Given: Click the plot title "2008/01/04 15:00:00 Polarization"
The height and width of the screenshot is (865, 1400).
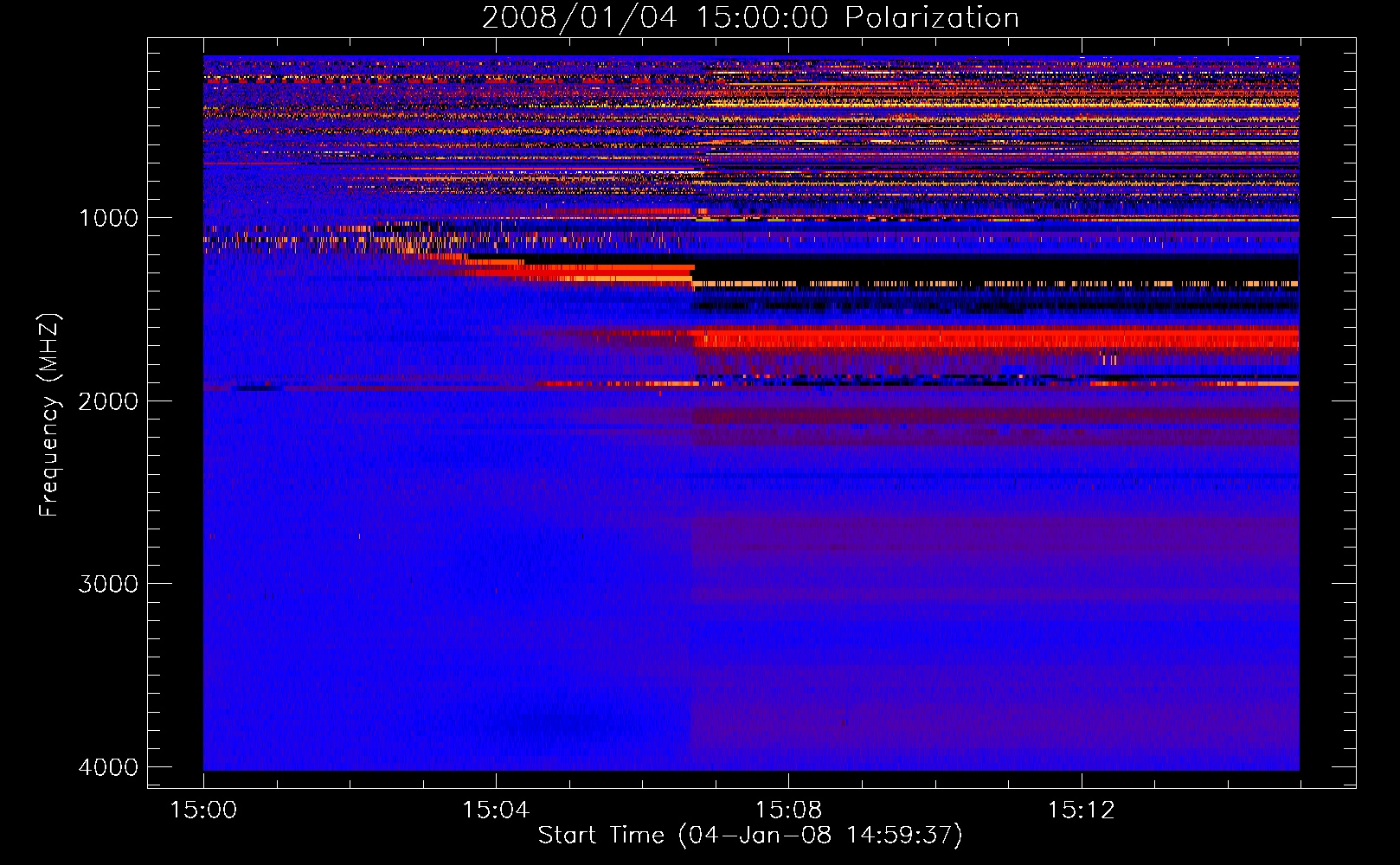Looking at the screenshot, I should (x=750, y=18).
